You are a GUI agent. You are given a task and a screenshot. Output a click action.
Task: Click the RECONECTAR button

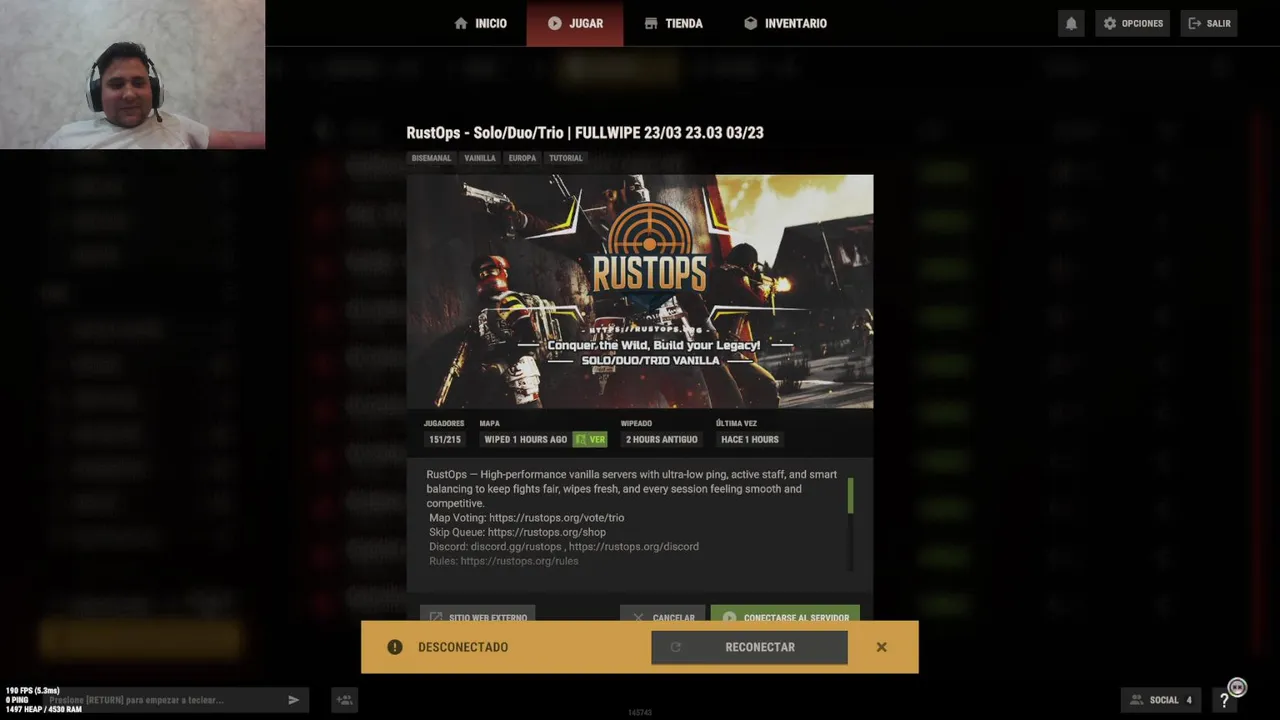749,647
